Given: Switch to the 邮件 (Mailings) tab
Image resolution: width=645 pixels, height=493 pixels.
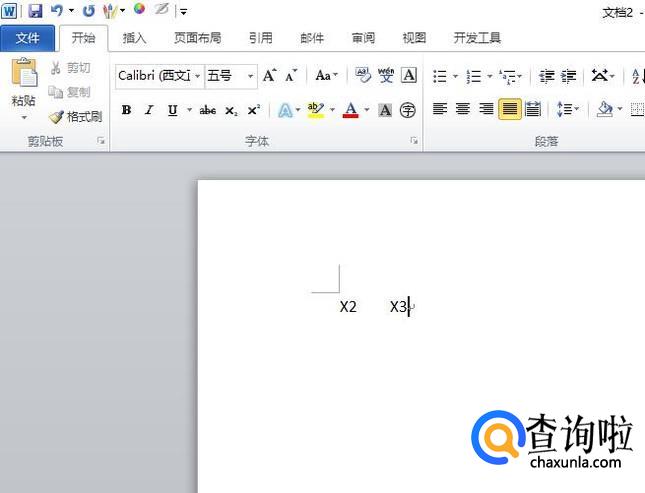Looking at the screenshot, I should 312,38.
